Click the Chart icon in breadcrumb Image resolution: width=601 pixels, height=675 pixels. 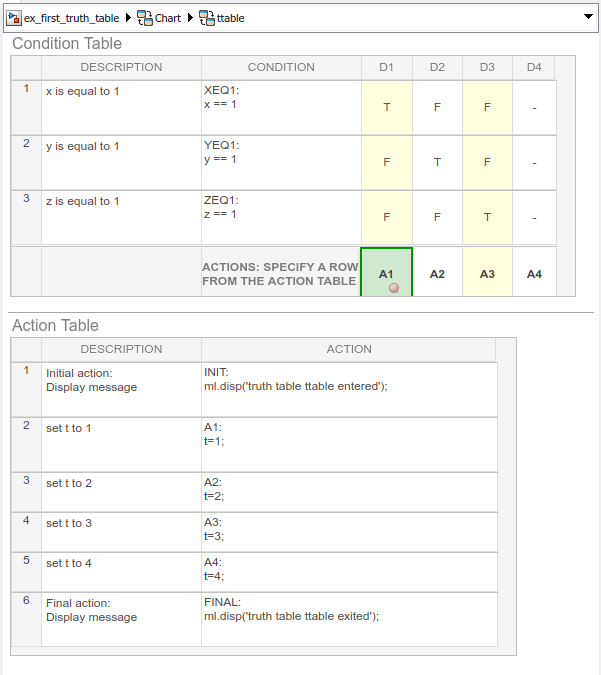[145, 18]
